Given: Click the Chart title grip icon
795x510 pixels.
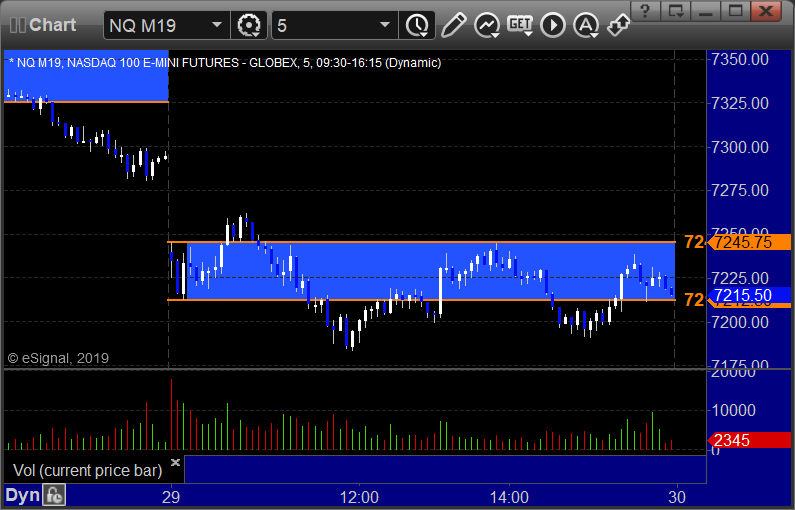Looking at the screenshot, I should click(x=18, y=25).
